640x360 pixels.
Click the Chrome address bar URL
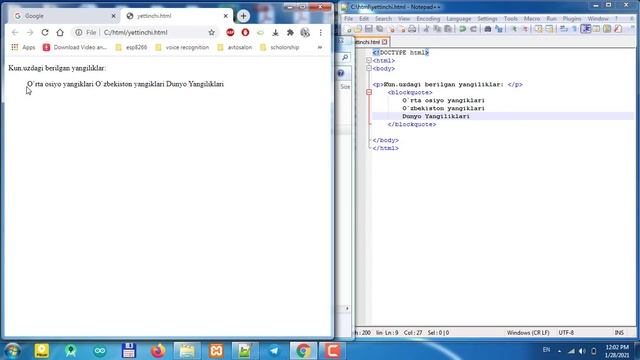pos(136,32)
